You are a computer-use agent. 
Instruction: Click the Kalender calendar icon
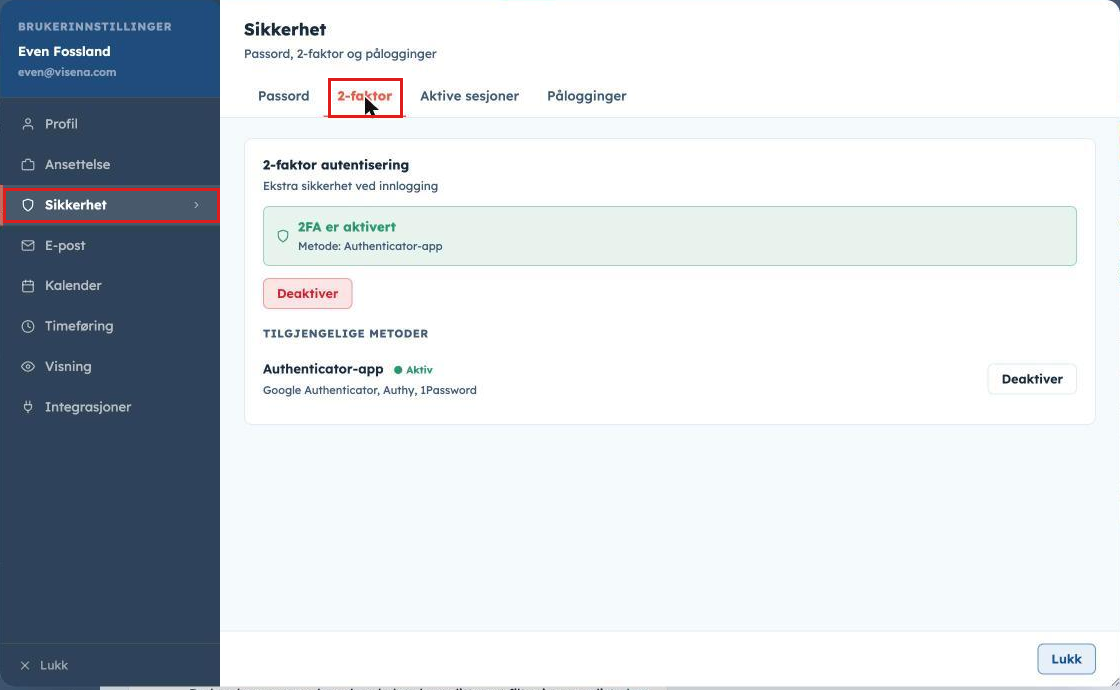click(x=28, y=286)
